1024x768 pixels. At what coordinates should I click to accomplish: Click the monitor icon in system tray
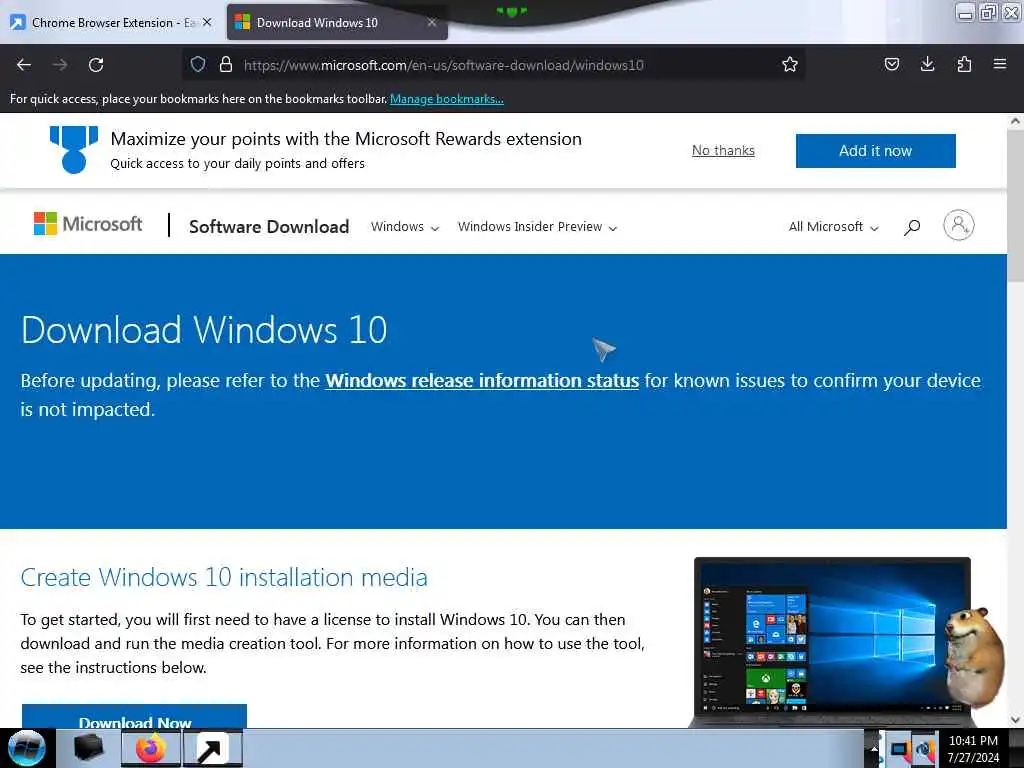tap(900, 750)
